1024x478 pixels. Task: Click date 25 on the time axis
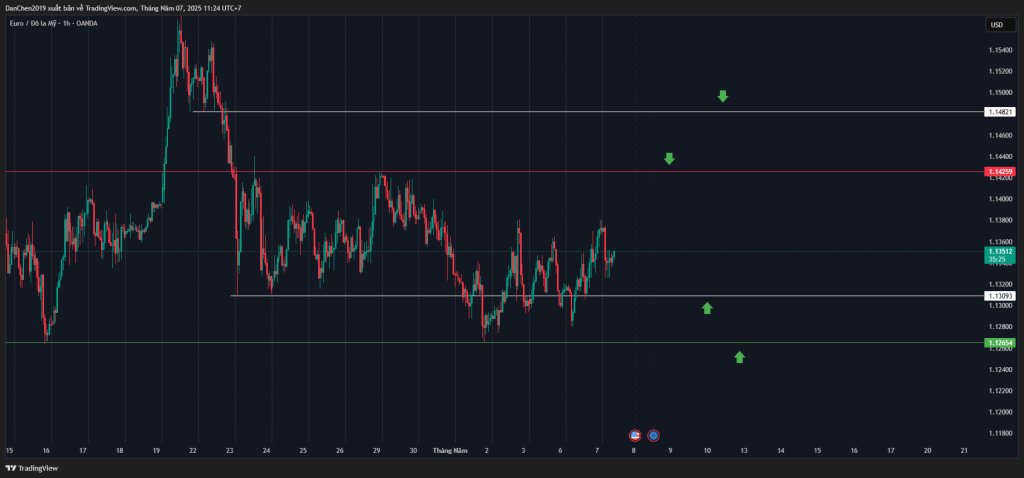pyautogui.click(x=304, y=451)
